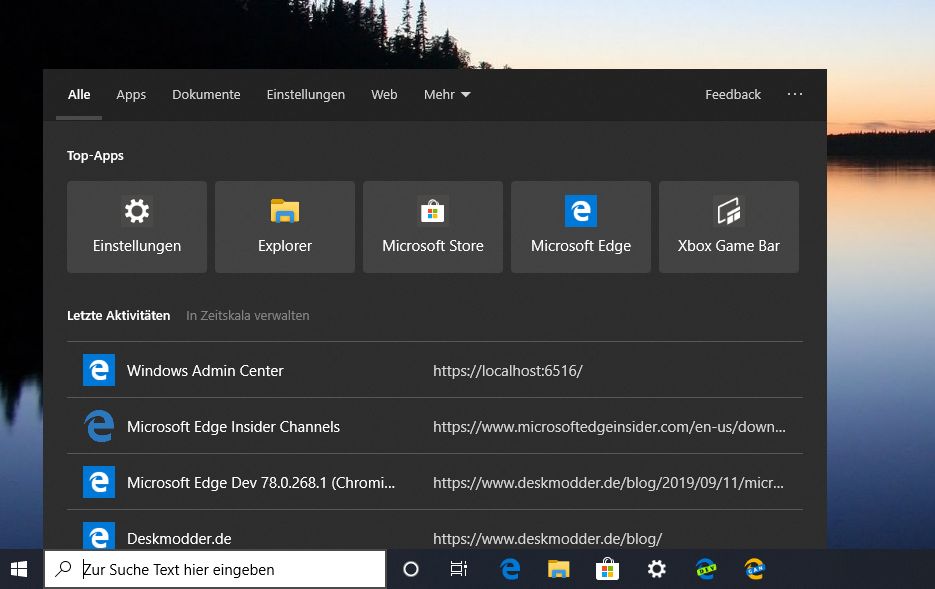Click the magnifier icon in search box
Viewport: 935px width, 589px height.
click(63, 569)
